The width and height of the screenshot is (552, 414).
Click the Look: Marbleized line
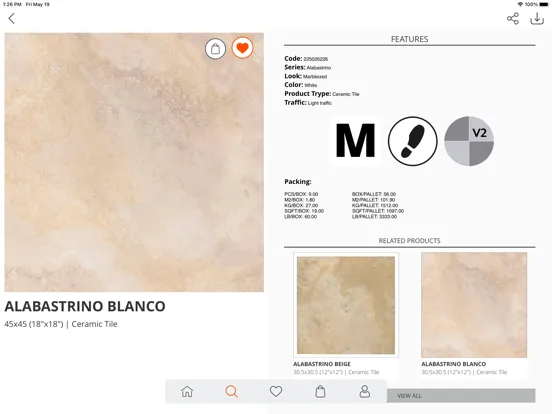pos(306,76)
